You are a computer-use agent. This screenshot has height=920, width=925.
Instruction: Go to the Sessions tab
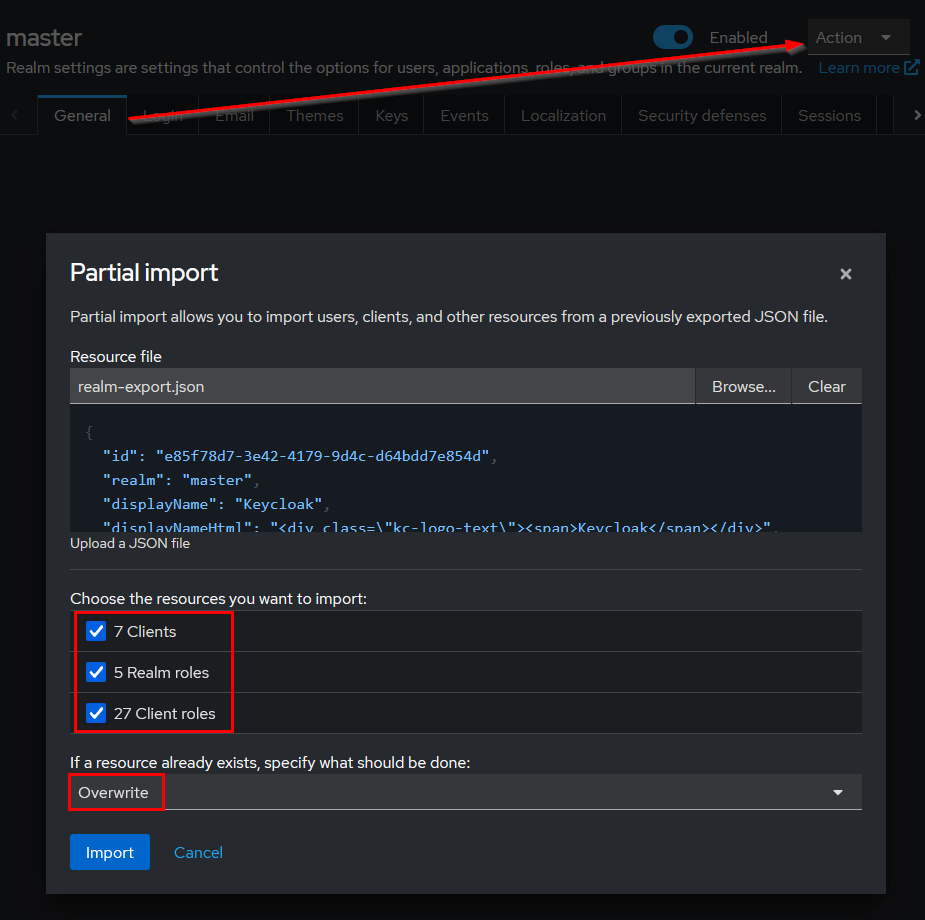tap(828, 115)
